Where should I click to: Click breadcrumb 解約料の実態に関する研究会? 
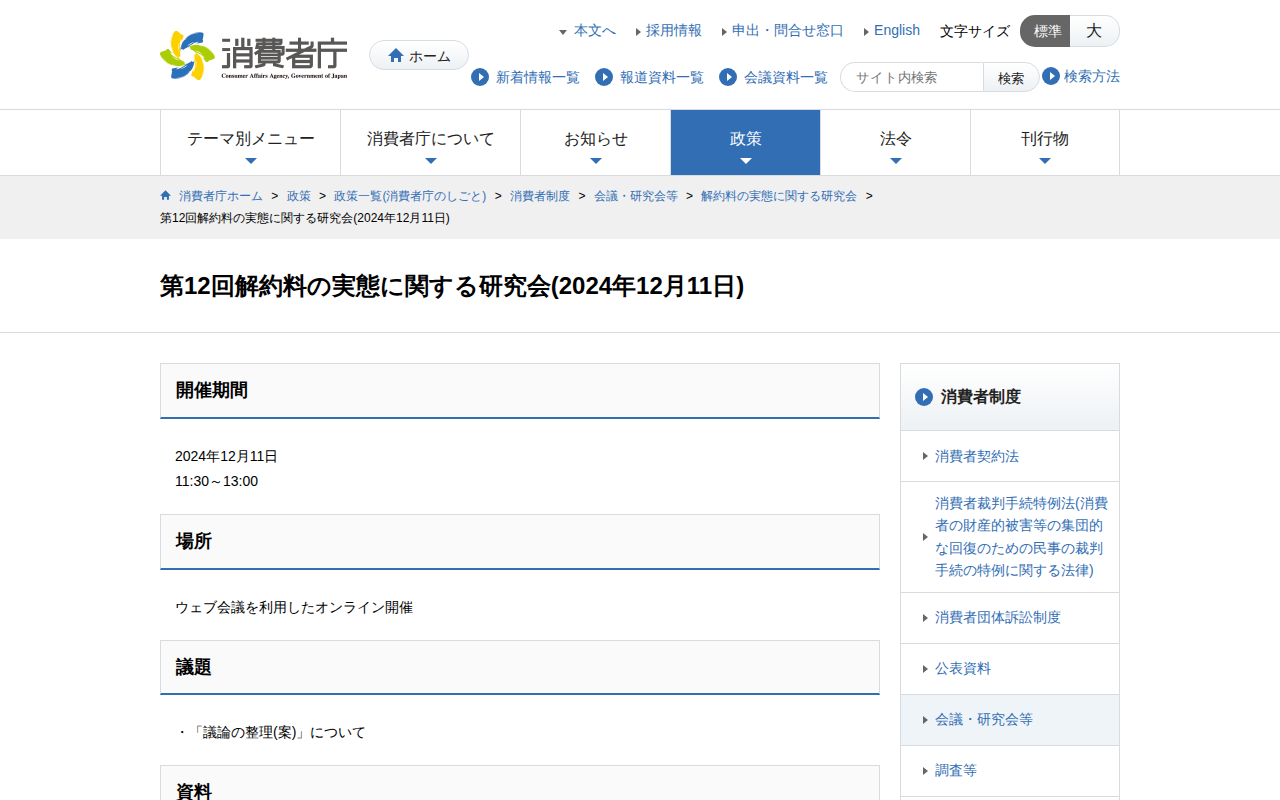(779, 196)
